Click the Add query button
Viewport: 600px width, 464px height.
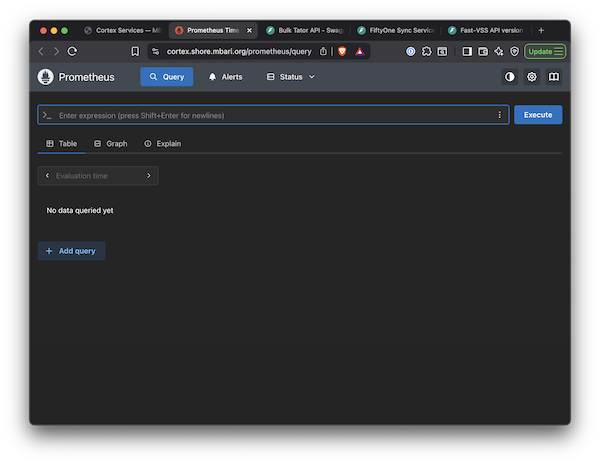tap(71, 251)
